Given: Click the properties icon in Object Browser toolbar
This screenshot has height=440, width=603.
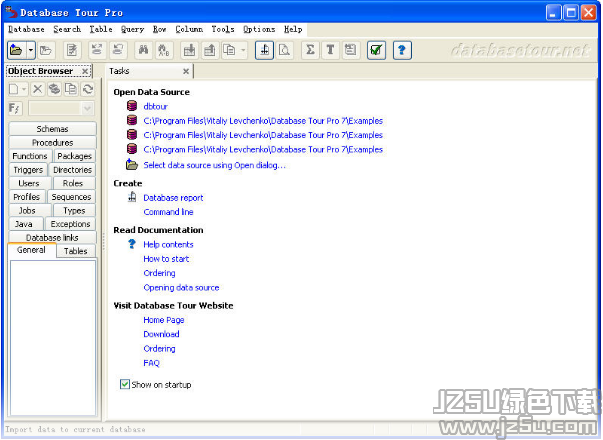Looking at the screenshot, I should point(54,89).
